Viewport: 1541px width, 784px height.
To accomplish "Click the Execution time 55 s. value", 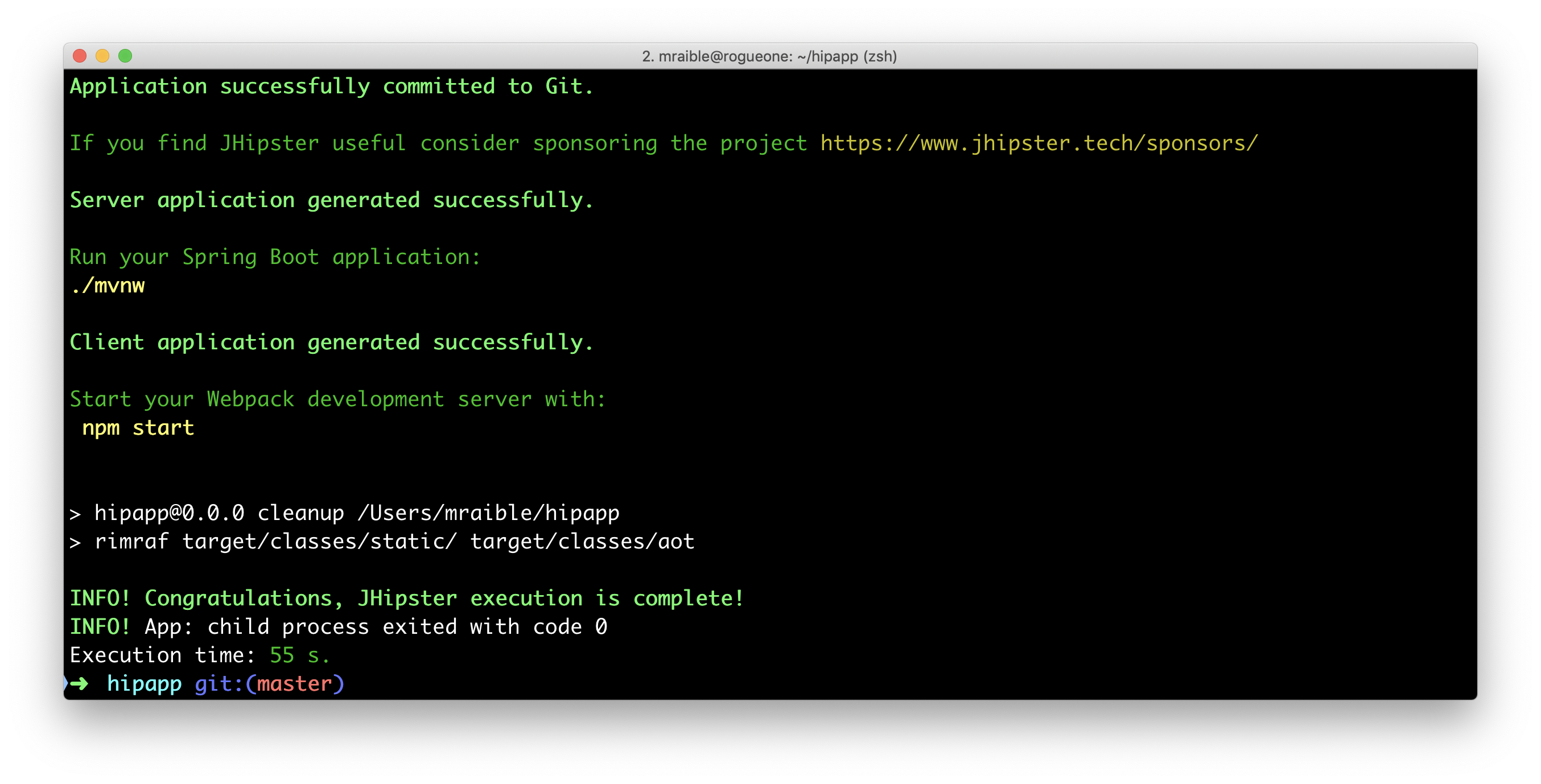I will click(x=299, y=655).
